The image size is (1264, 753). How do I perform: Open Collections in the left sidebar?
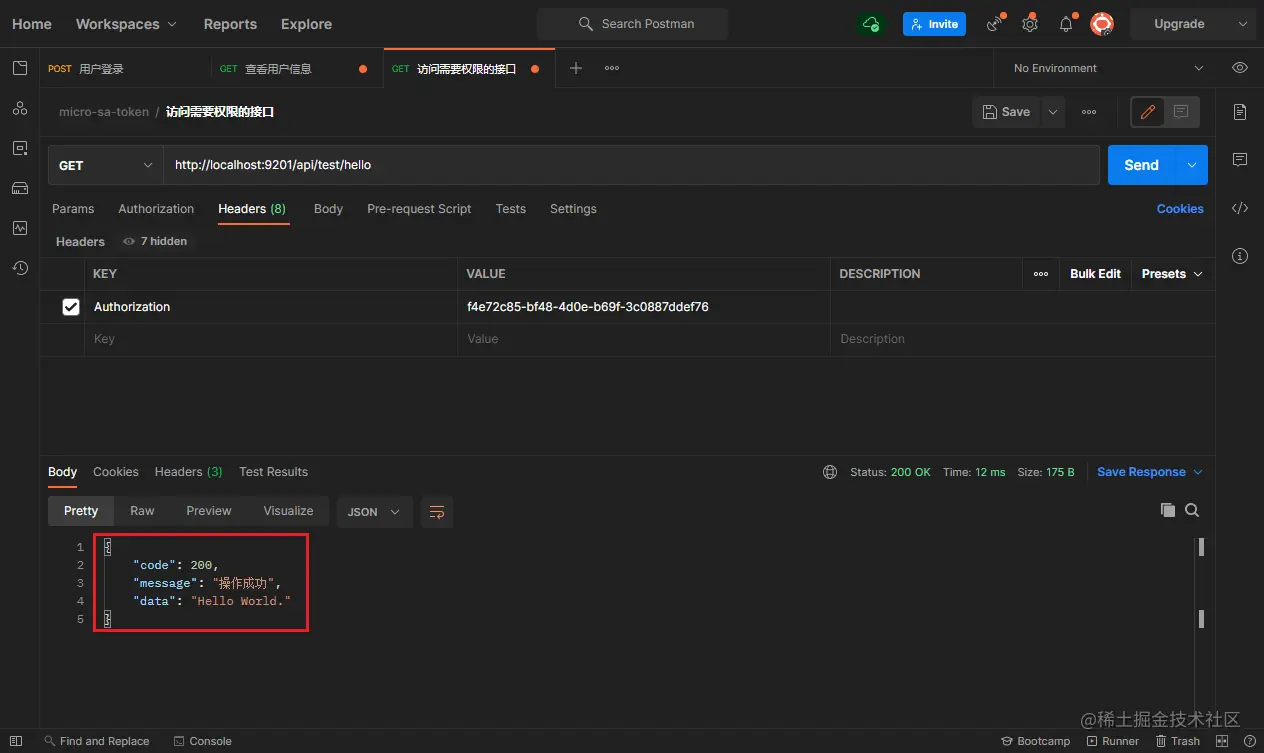coord(20,68)
